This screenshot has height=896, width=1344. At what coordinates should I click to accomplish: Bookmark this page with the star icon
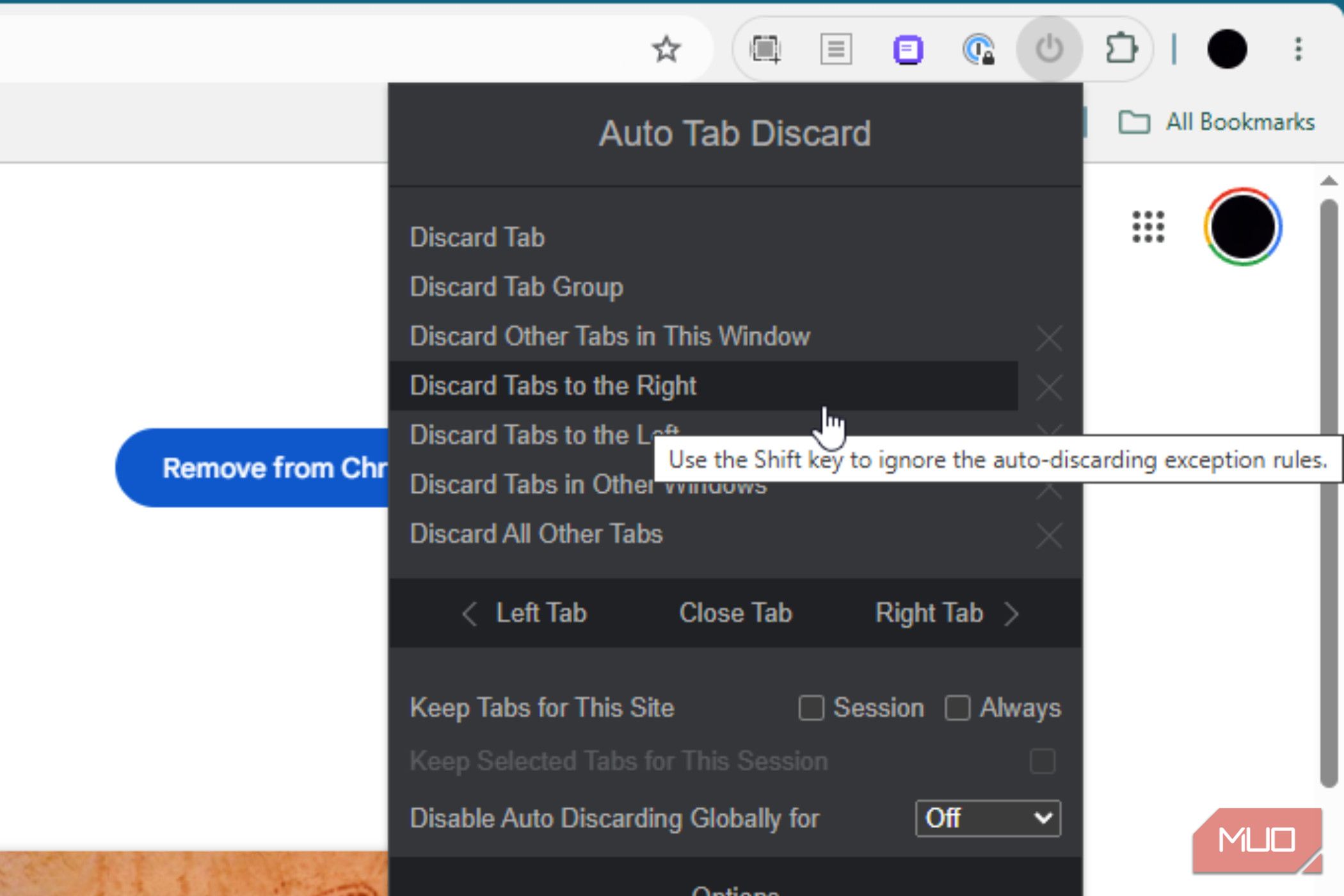pos(666,49)
